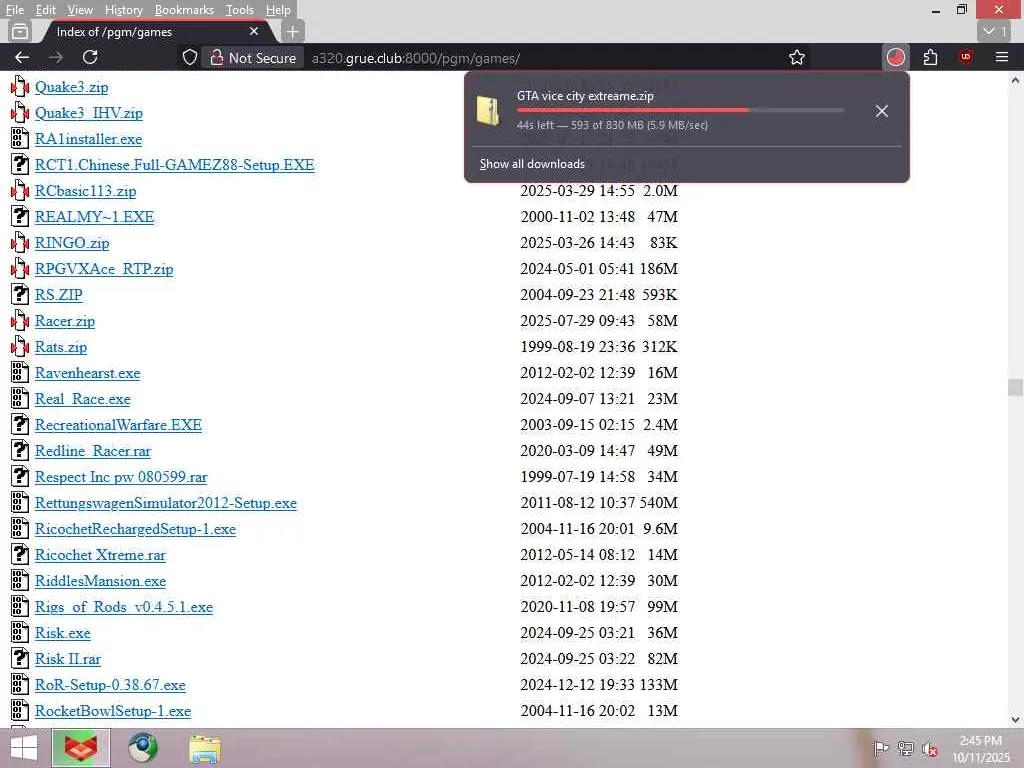This screenshot has width=1024, height=768.
Task: Click Show all downloads
Action: (x=532, y=164)
